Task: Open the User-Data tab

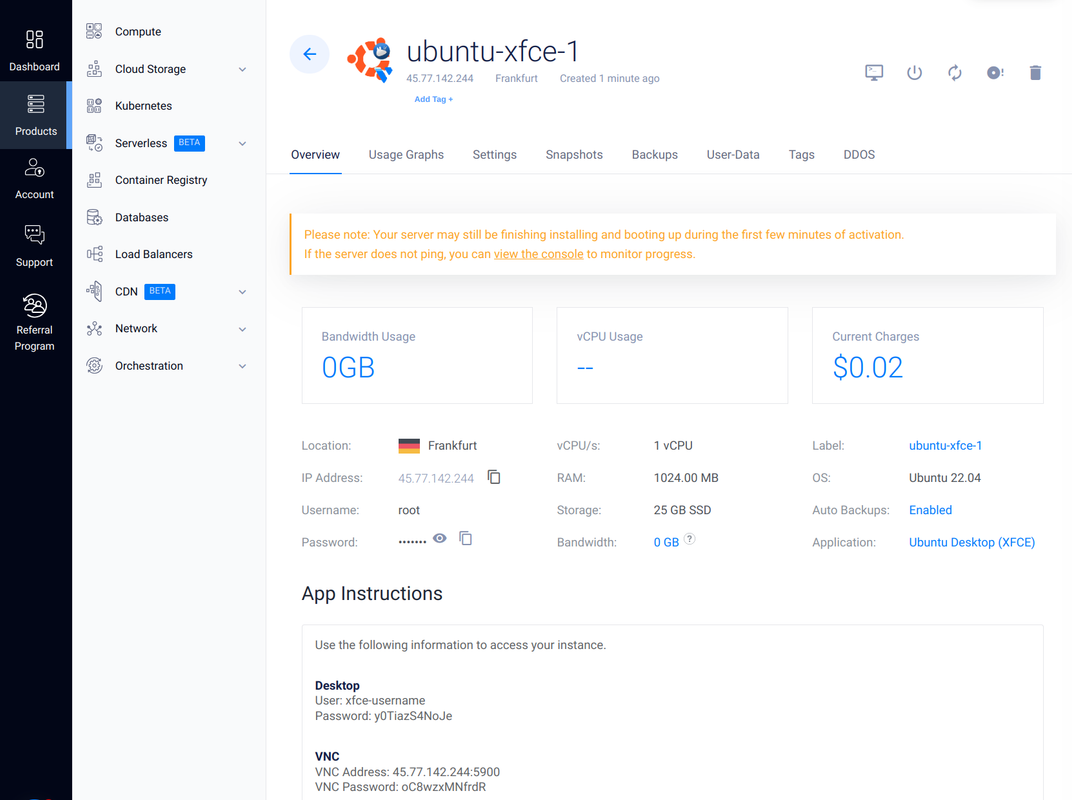Action: (733, 155)
